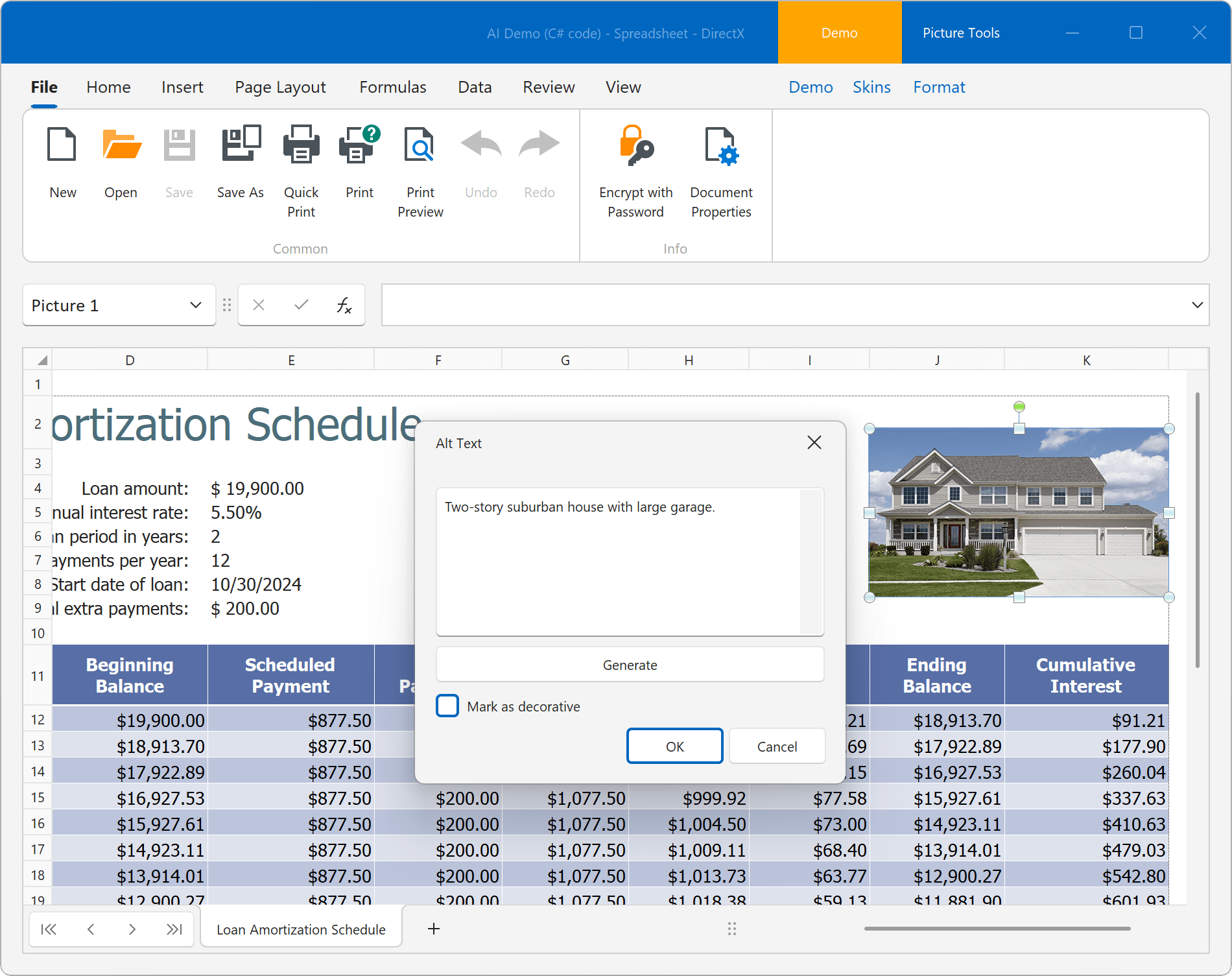Confirm the alt text with OK
The height and width of the screenshot is (976, 1232).
click(x=674, y=746)
